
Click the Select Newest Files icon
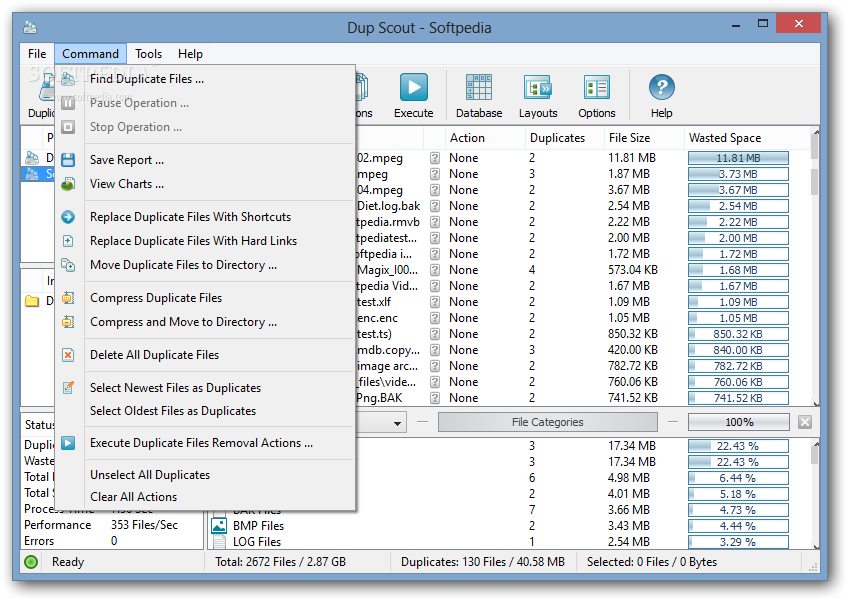click(x=68, y=388)
